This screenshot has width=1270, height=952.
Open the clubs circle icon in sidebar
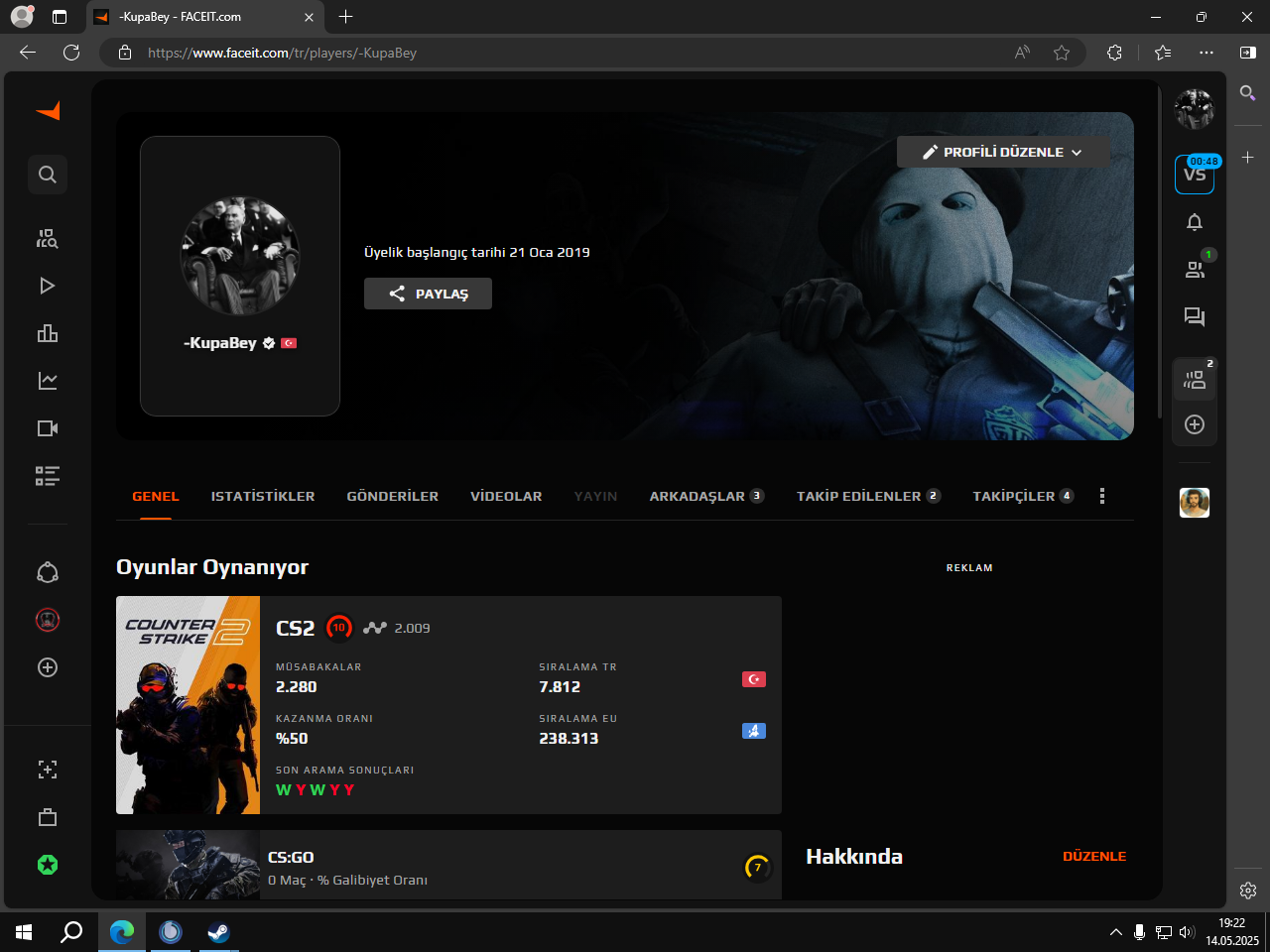pos(48,572)
